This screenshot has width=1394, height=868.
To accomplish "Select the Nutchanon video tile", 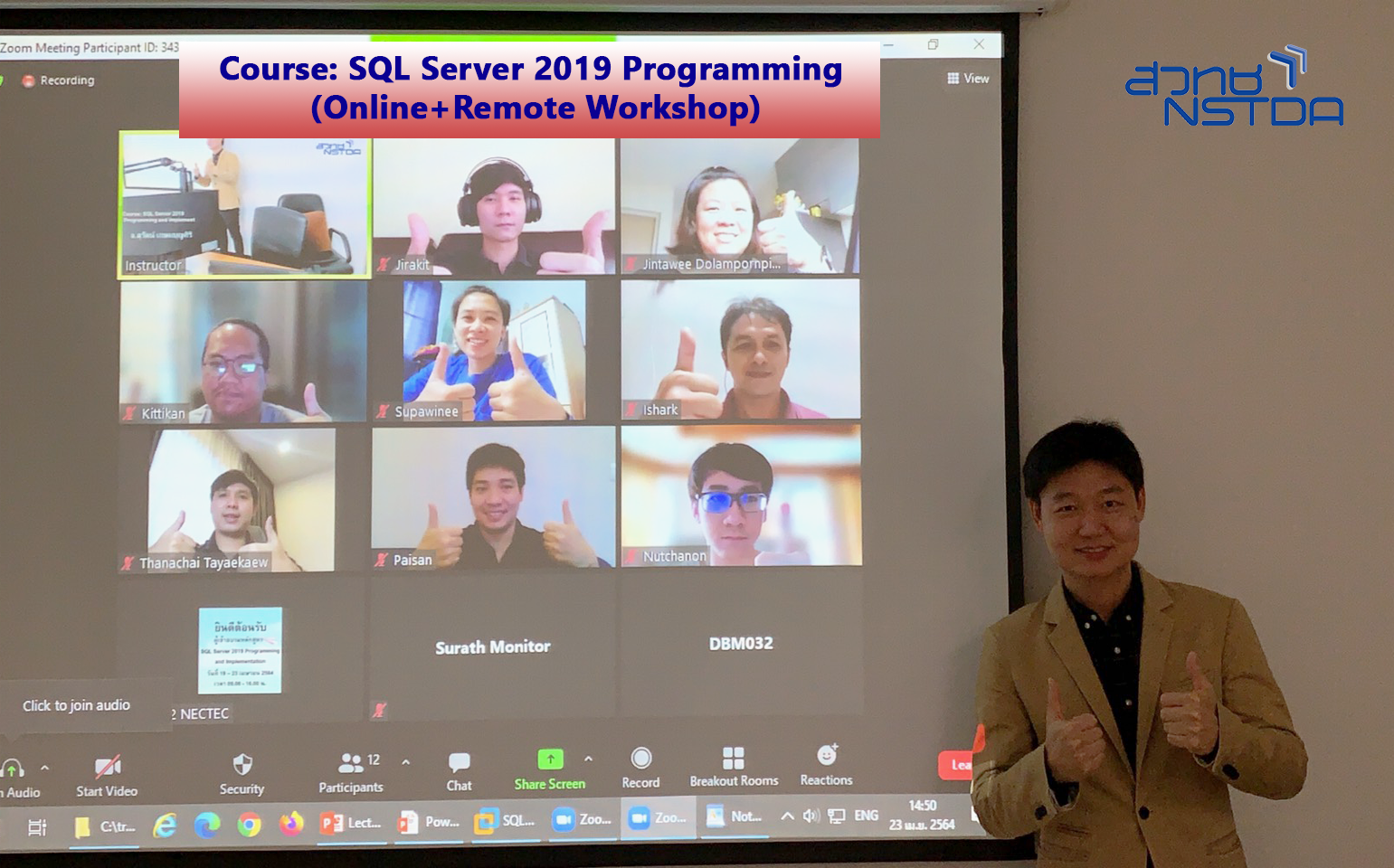I will 741,495.
